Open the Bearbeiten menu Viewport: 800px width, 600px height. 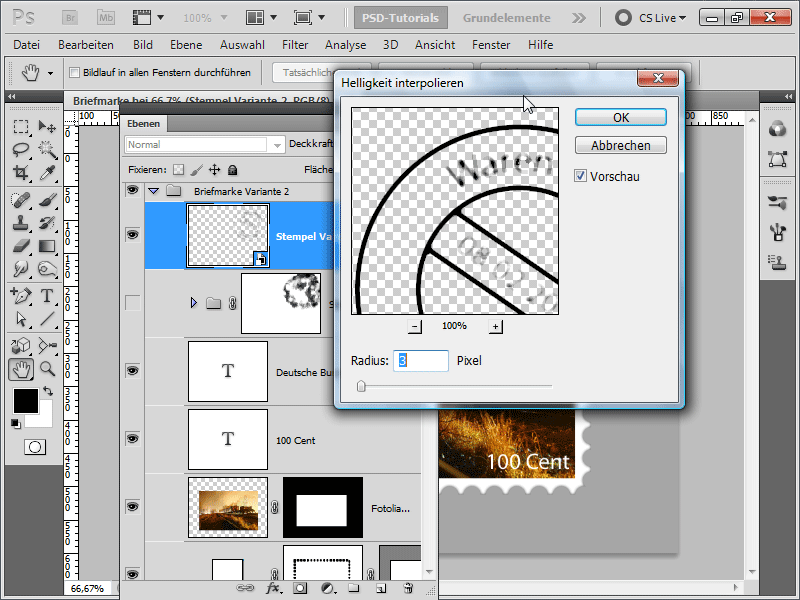pos(86,45)
